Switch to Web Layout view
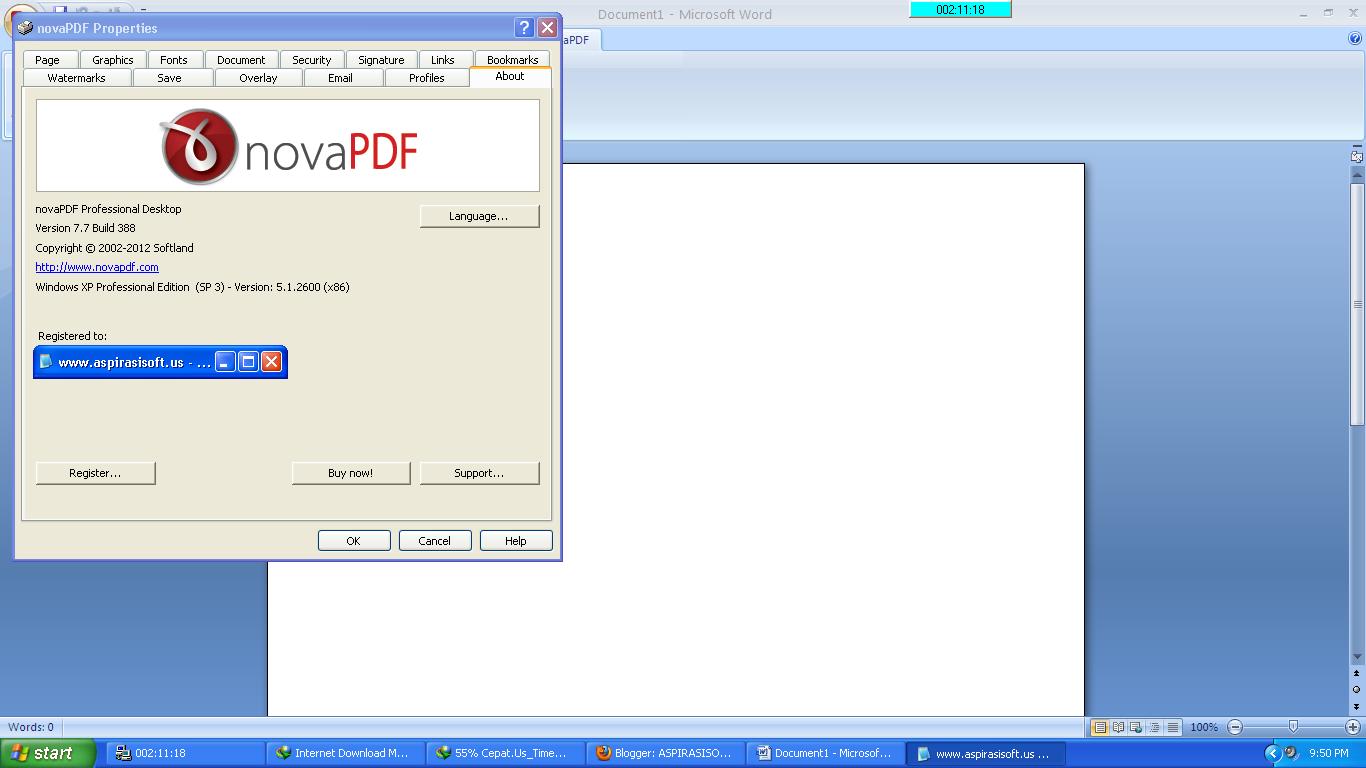 [1136, 727]
